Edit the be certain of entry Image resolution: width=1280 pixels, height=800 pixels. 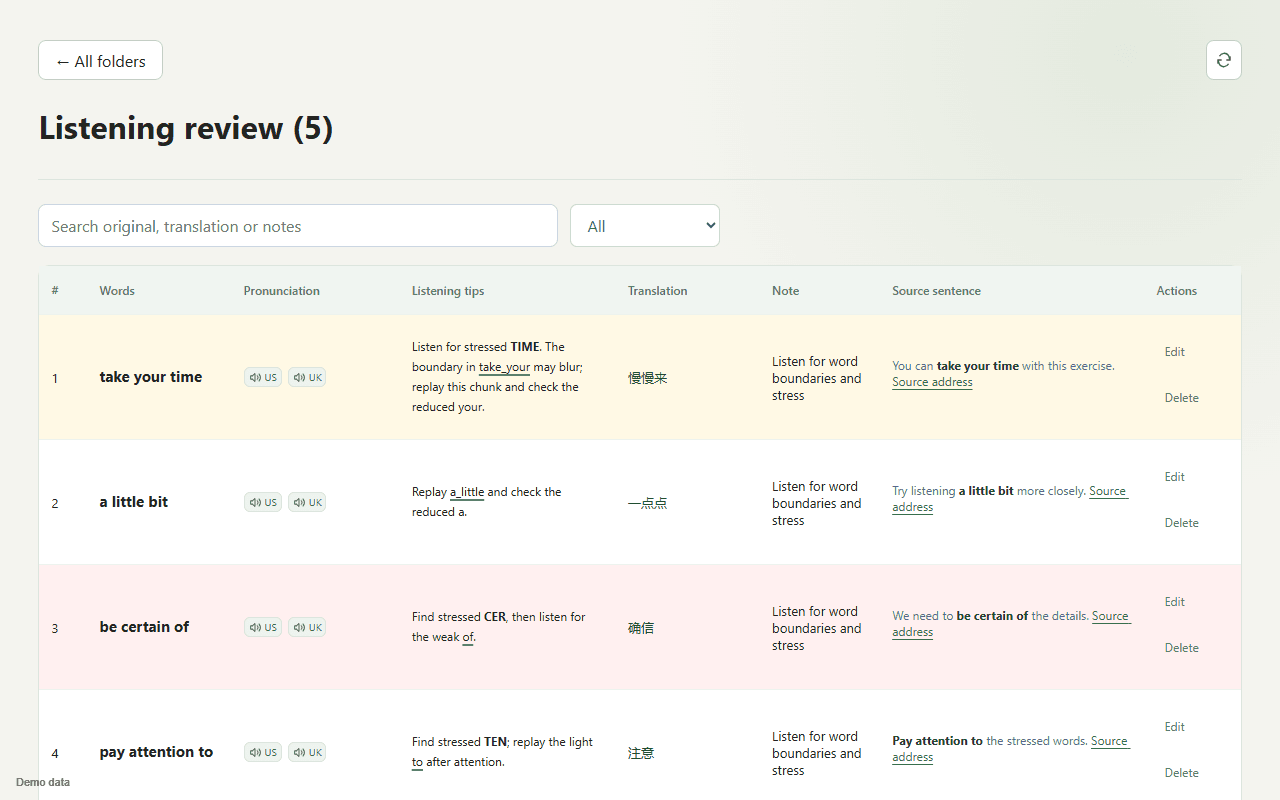point(1174,602)
